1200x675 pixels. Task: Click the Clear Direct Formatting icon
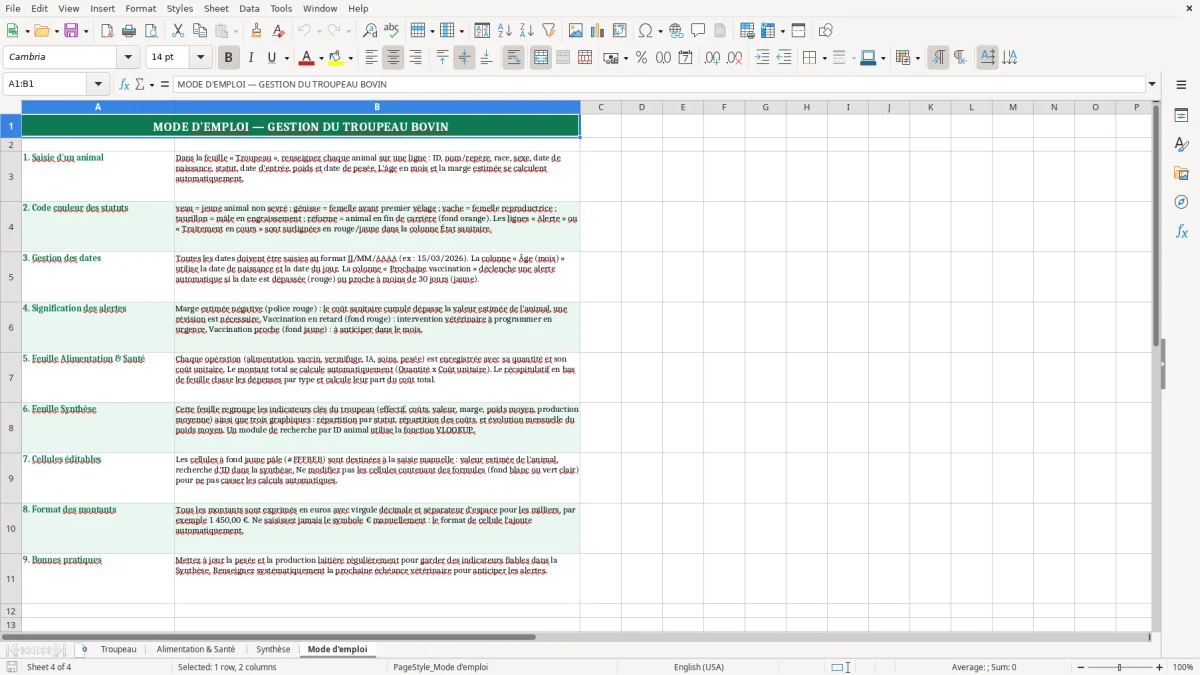pyautogui.click(x=276, y=31)
